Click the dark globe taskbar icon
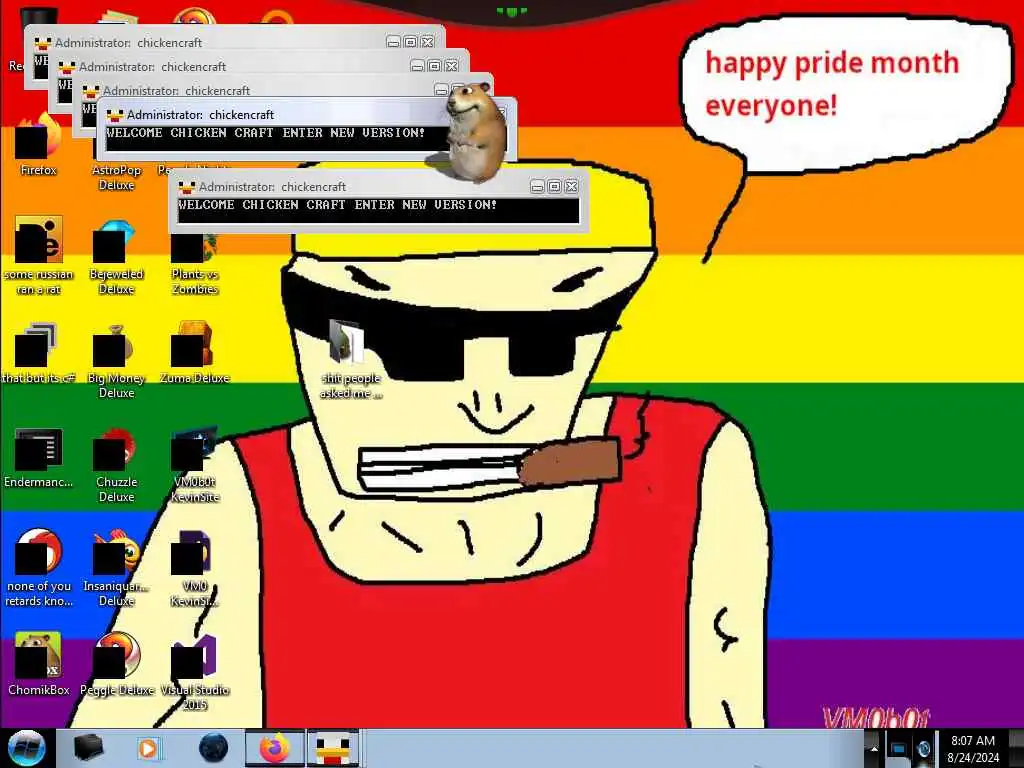1024x768 pixels. (213, 748)
